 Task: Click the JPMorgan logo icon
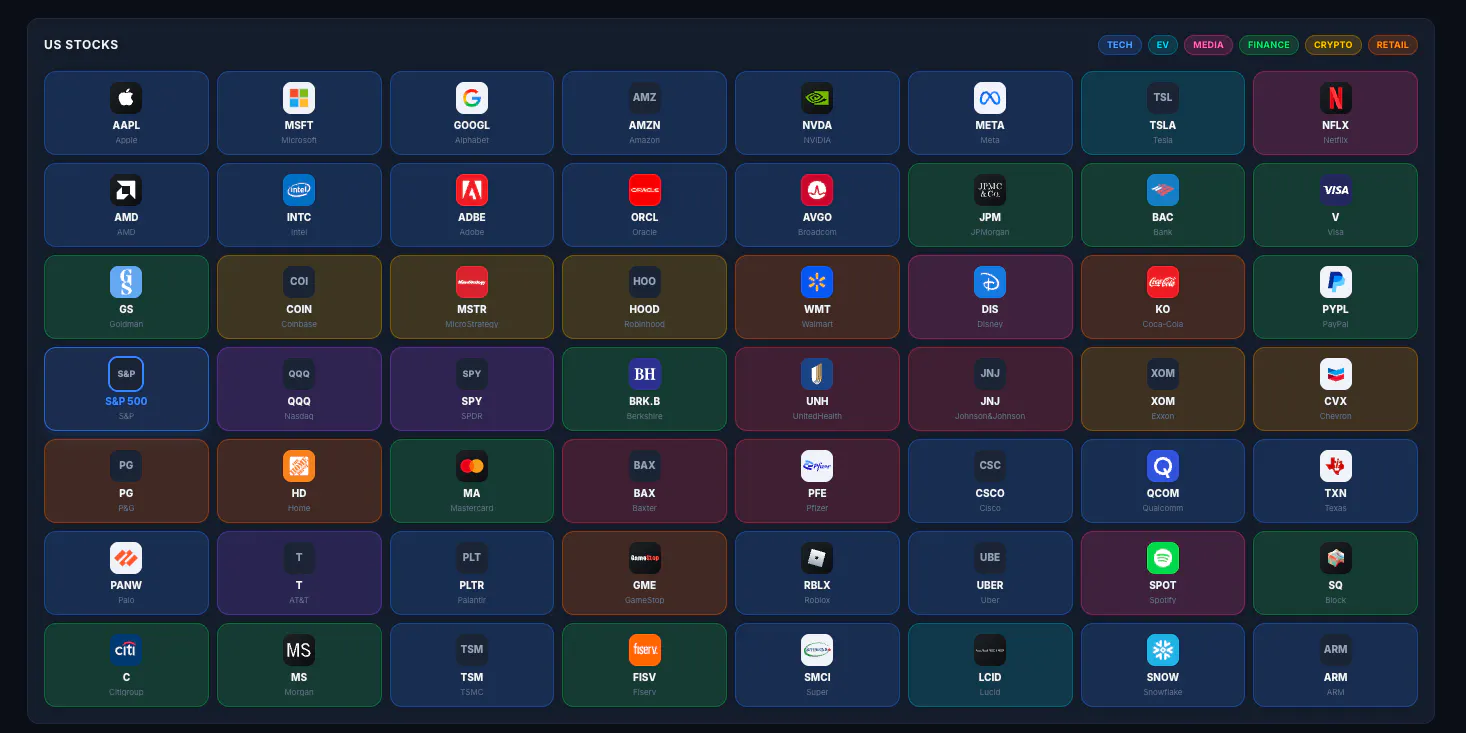click(x=990, y=190)
